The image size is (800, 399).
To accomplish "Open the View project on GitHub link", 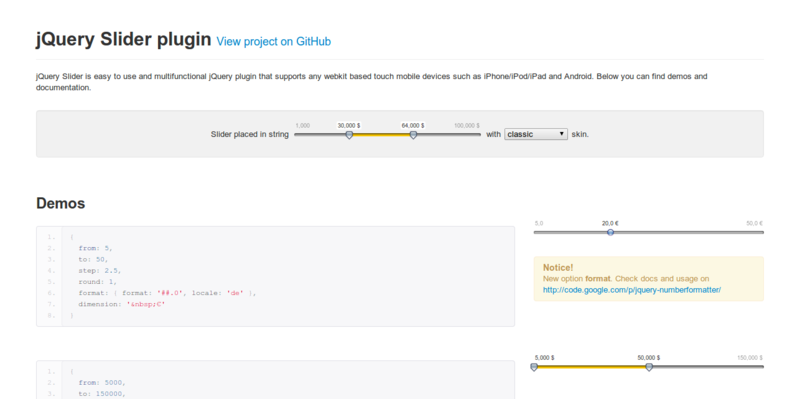I will (x=273, y=41).
